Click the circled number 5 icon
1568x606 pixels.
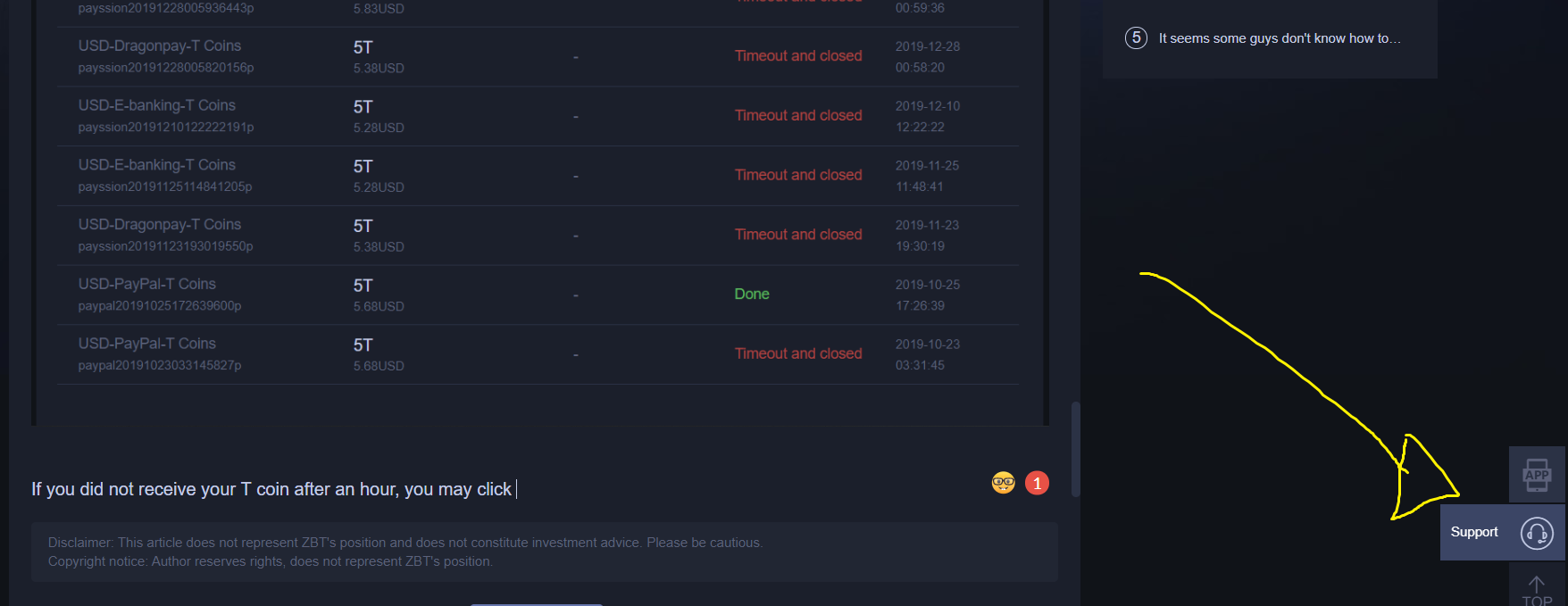pyautogui.click(x=1136, y=37)
